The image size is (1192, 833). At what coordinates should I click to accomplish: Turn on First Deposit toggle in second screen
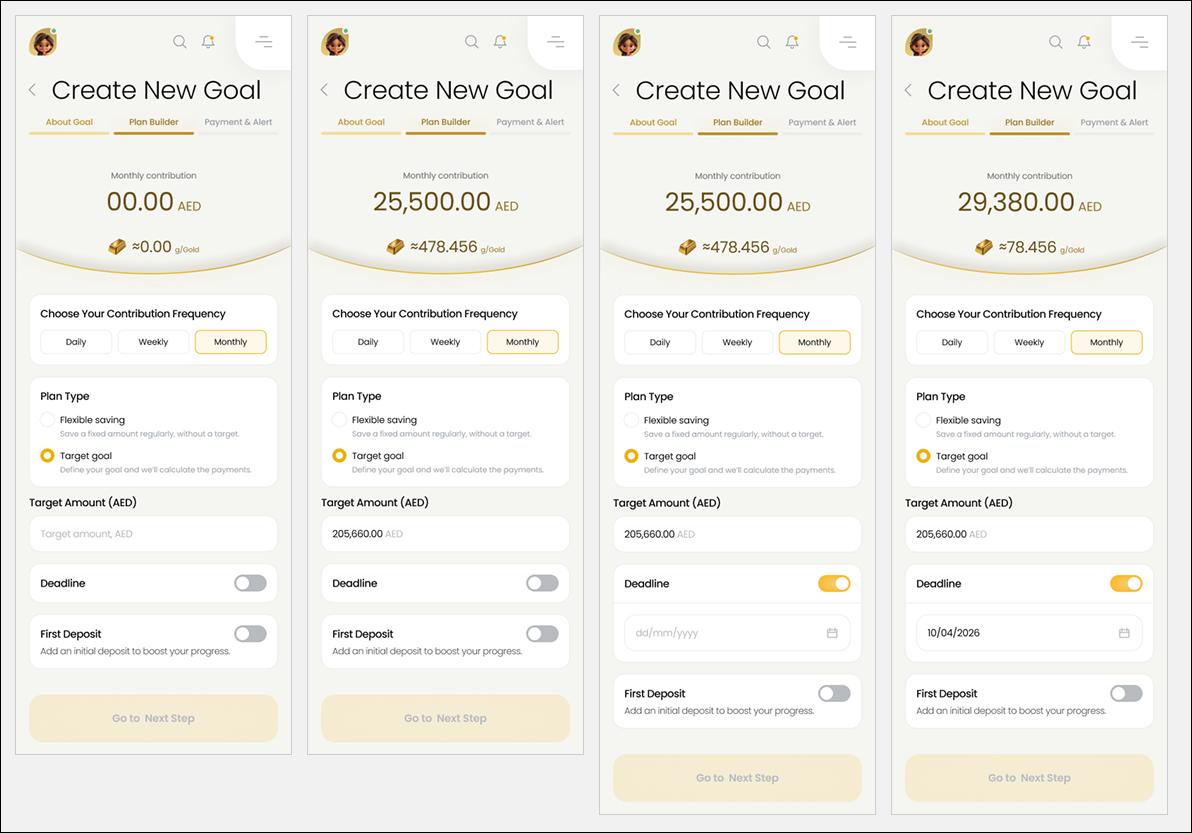click(542, 634)
